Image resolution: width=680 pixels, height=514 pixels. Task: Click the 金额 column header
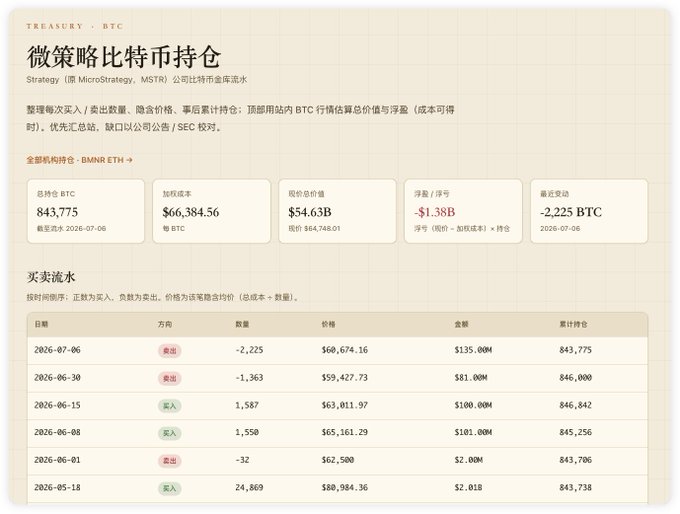coord(461,324)
